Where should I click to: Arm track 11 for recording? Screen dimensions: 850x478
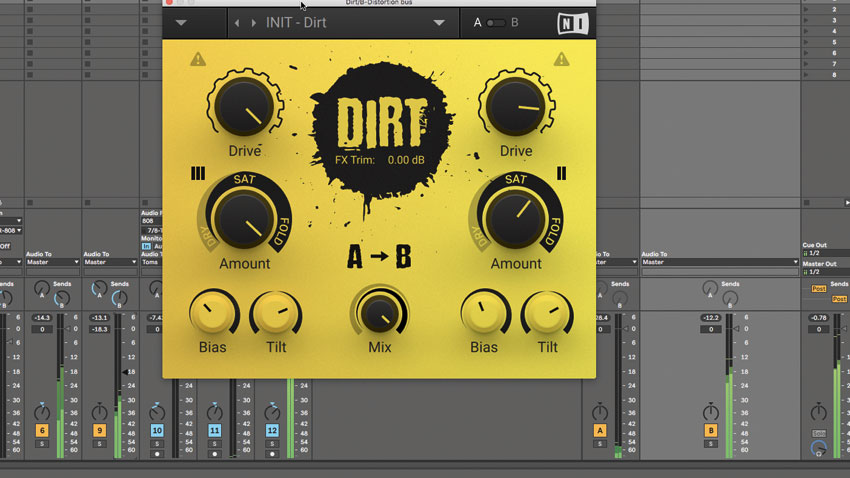(215, 454)
